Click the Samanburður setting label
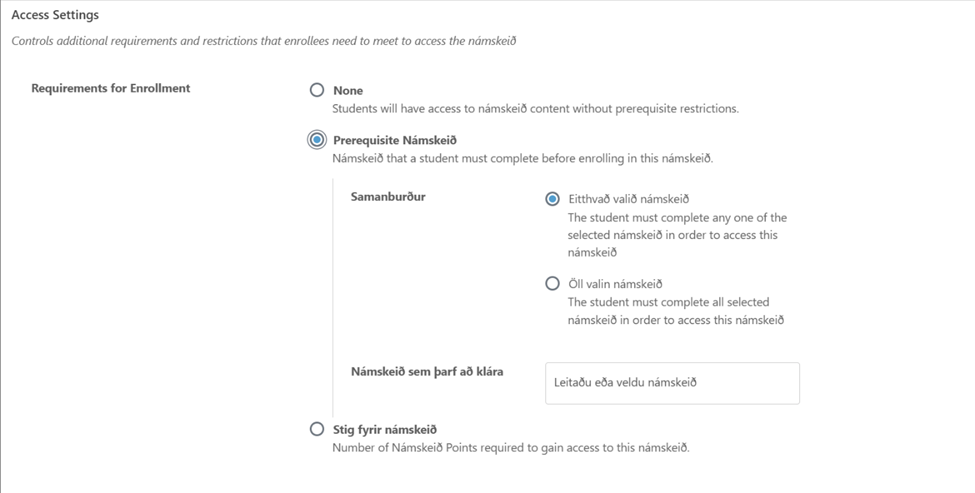The width and height of the screenshot is (975, 493). (x=388, y=197)
